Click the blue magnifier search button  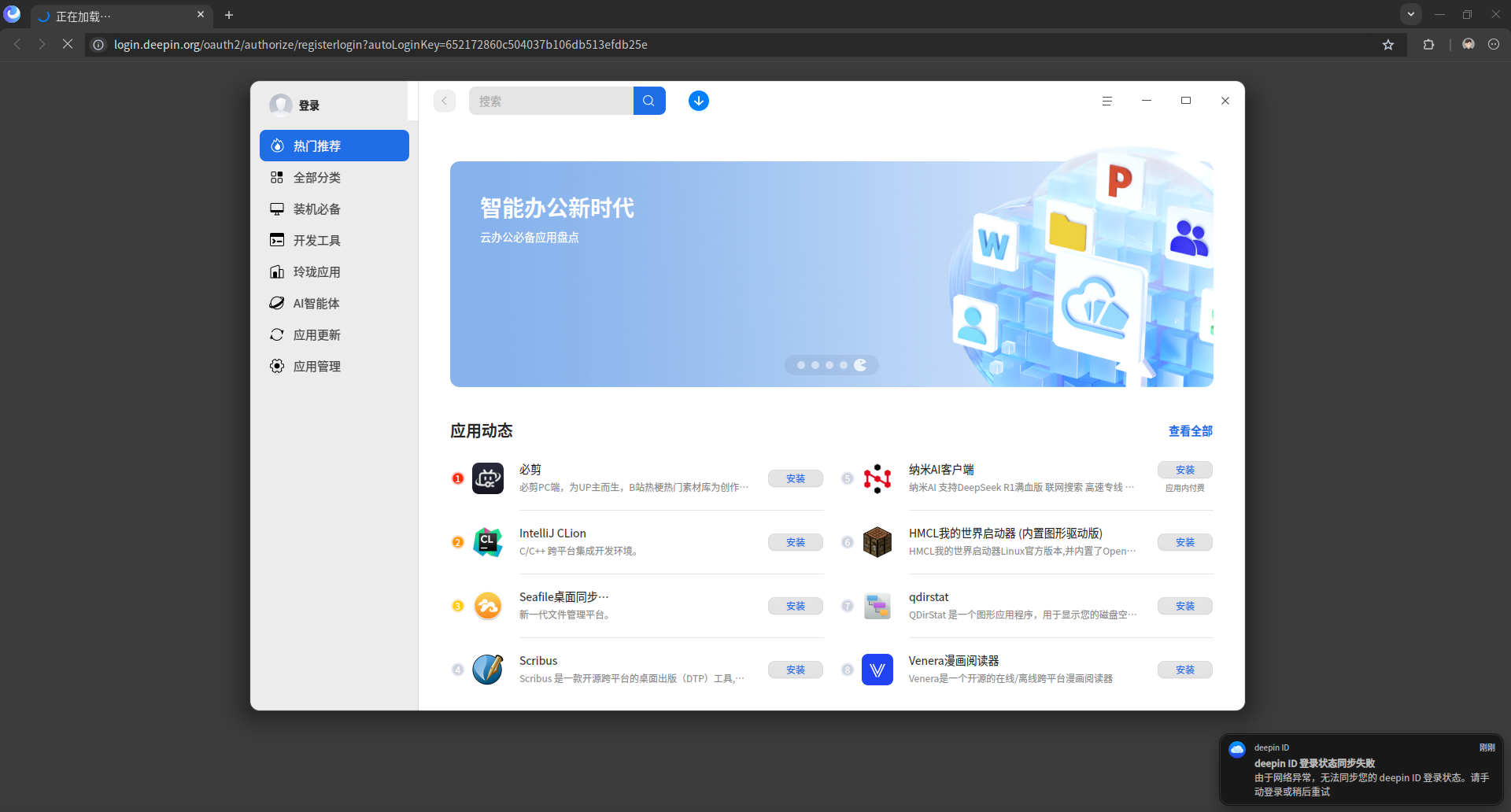pos(649,101)
